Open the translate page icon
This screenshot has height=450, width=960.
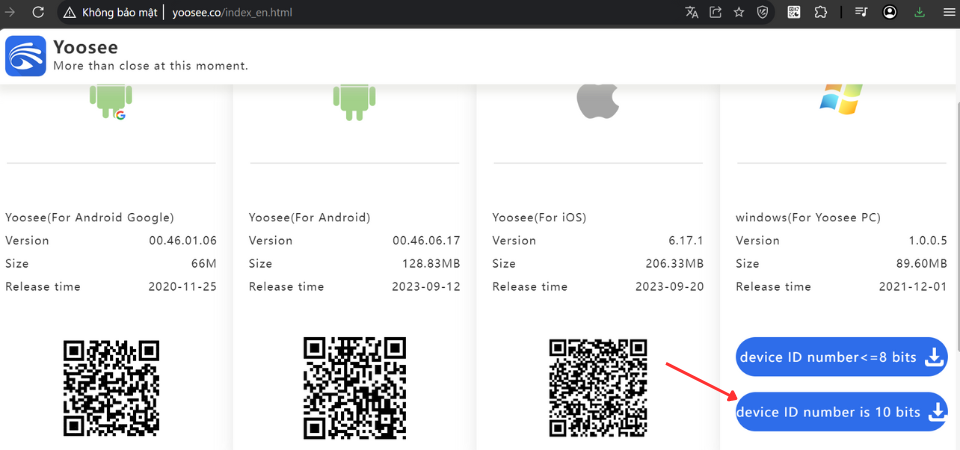[692, 12]
